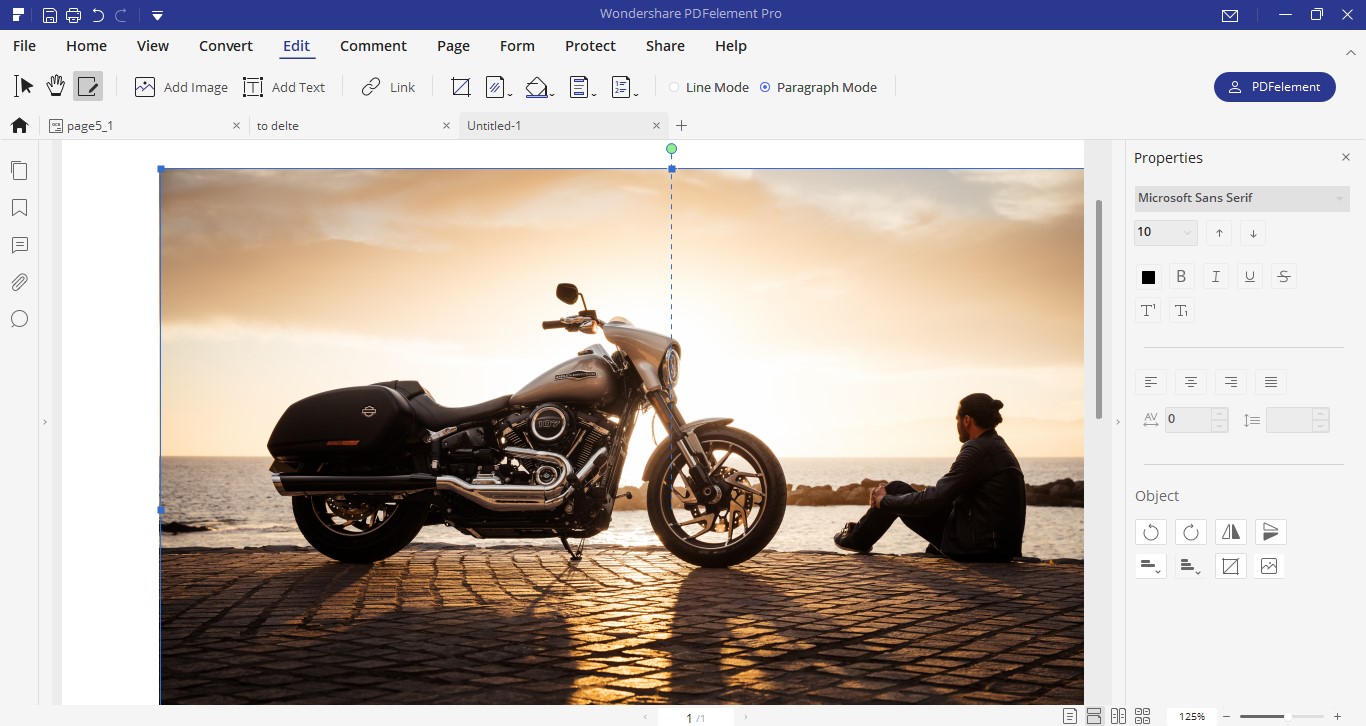
Task: Collapse the Properties panel arrow
Action: coord(1118,422)
